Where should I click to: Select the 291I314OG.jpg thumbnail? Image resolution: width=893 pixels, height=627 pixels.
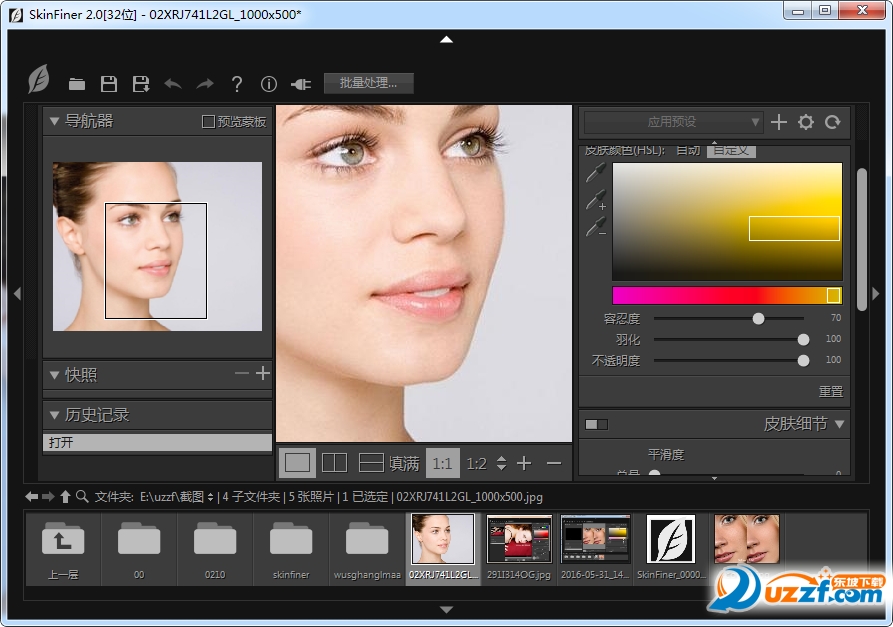[519, 548]
